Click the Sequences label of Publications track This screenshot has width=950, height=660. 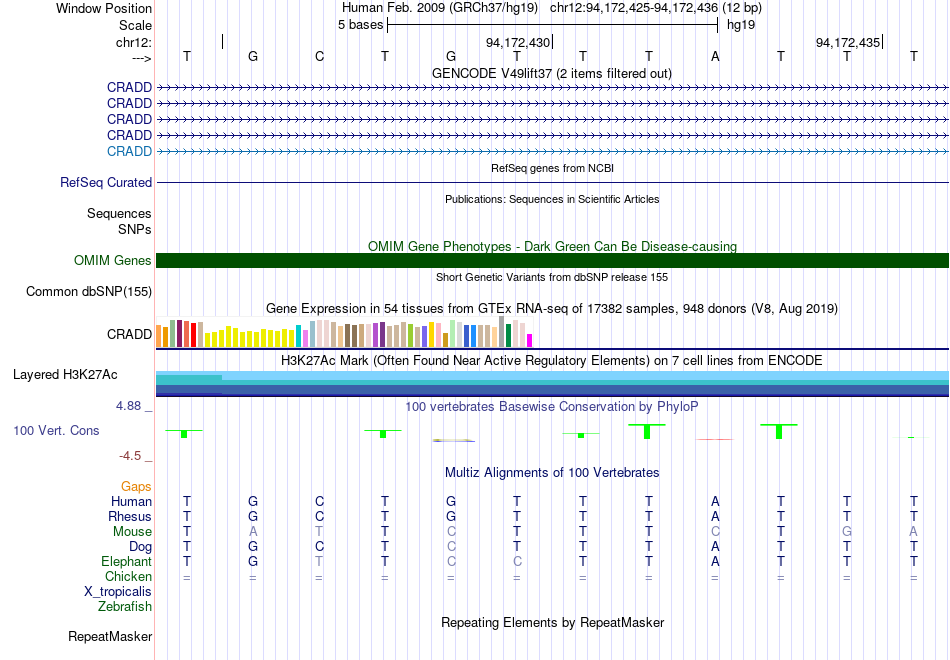(119, 213)
